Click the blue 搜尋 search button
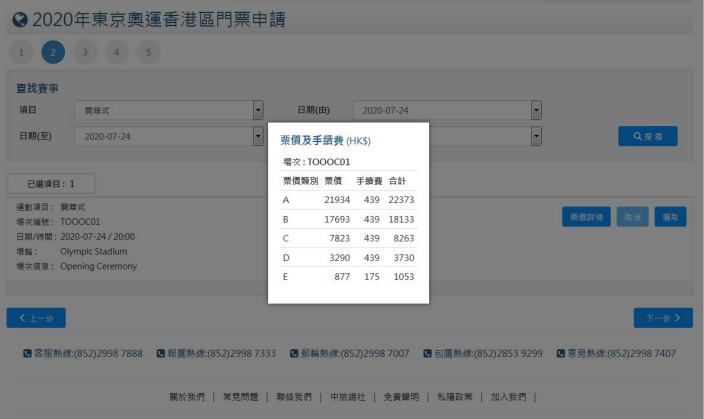 pos(648,136)
